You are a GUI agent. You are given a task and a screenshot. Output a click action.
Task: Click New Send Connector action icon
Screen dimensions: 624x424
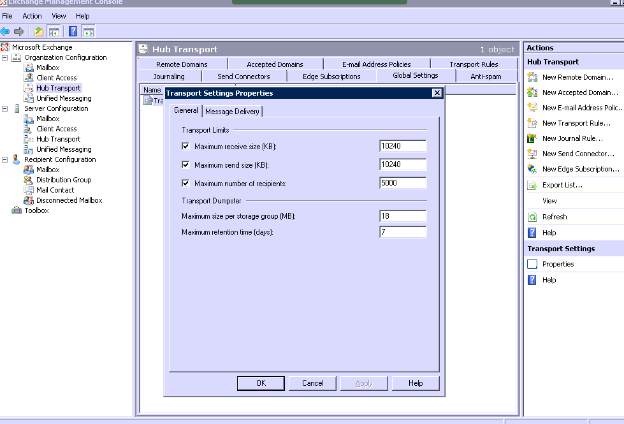(x=532, y=154)
